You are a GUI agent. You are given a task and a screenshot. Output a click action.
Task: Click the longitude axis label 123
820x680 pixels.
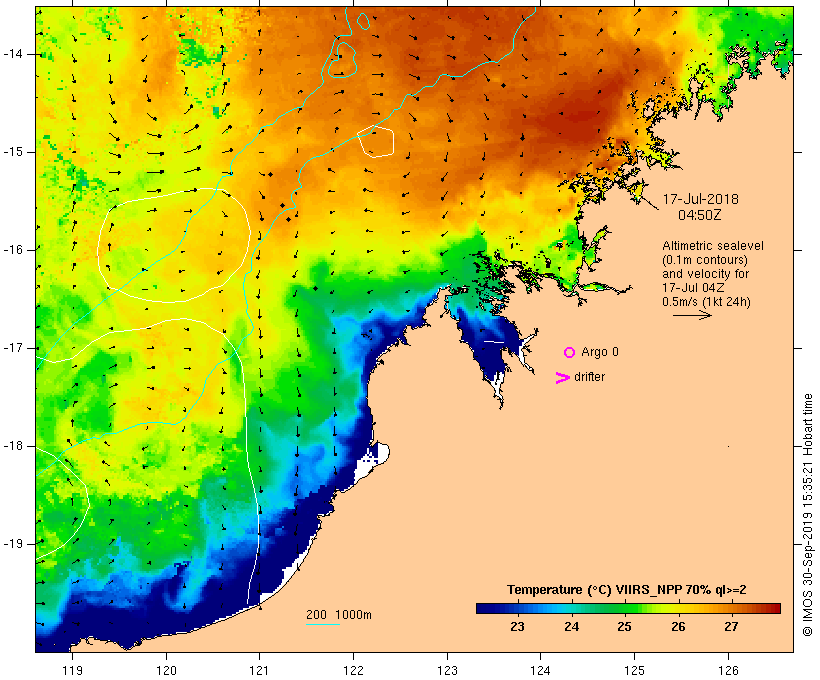click(x=447, y=670)
